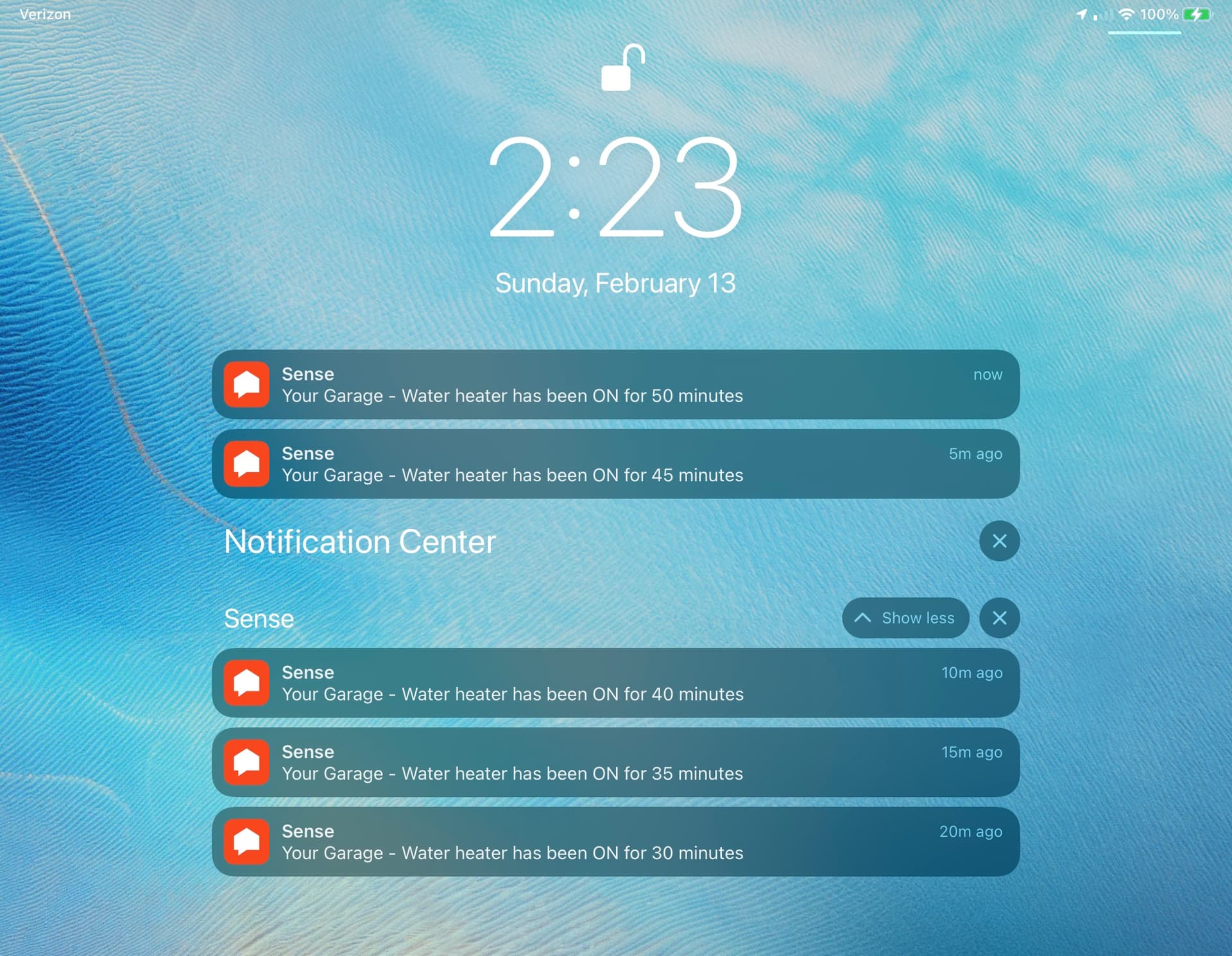This screenshot has width=1232, height=956.
Task: Tap the Sunday, February 13 date
Action: pos(615,284)
